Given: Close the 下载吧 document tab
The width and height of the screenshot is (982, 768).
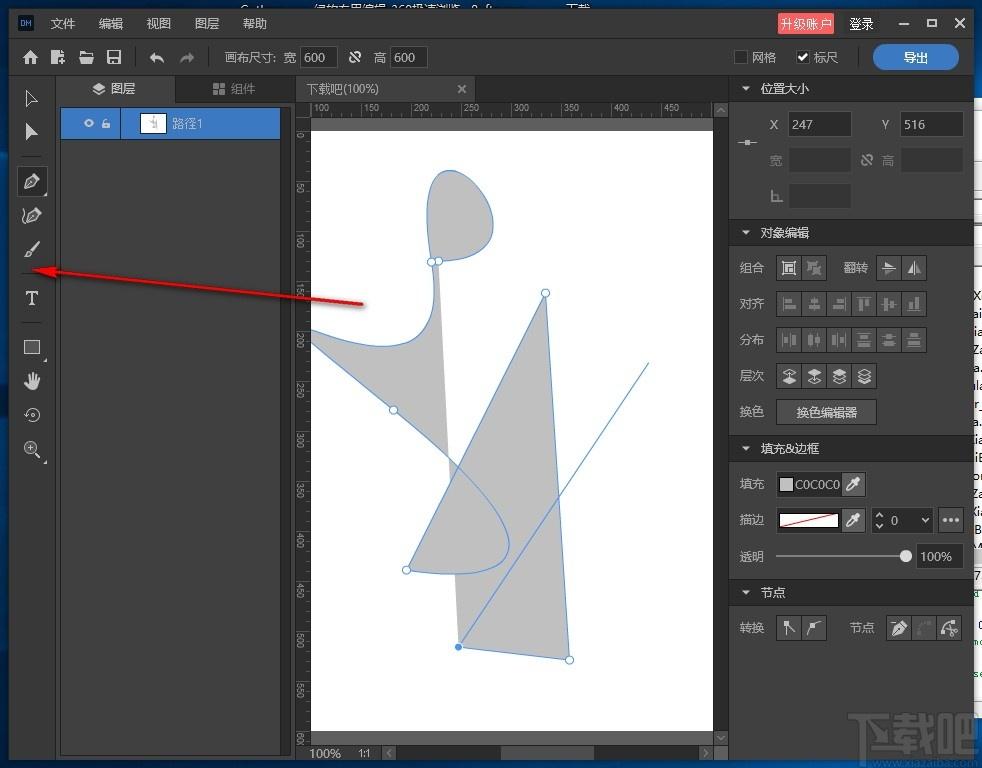Looking at the screenshot, I should click(462, 89).
